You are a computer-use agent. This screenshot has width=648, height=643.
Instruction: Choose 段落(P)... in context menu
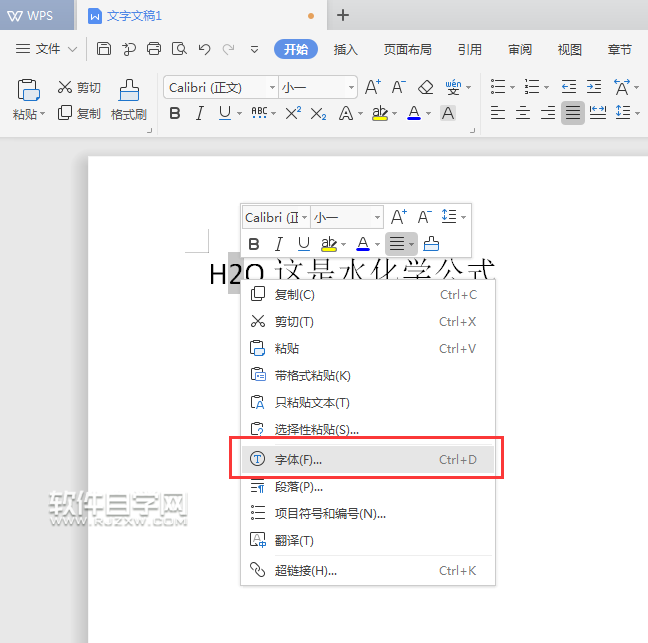pyautogui.click(x=368, y=486)
